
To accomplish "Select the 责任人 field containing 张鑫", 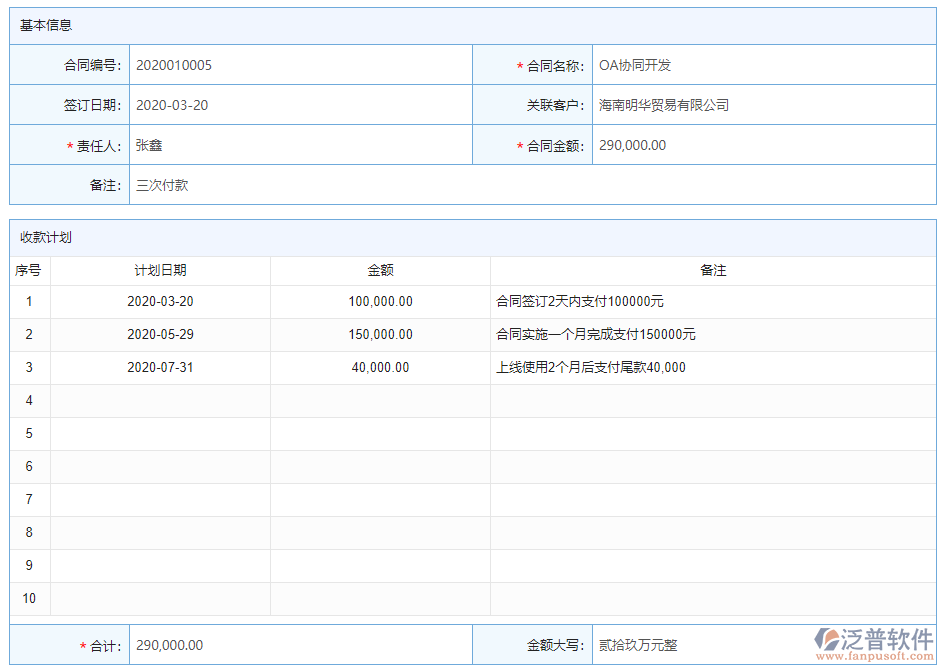I will 300,145.
